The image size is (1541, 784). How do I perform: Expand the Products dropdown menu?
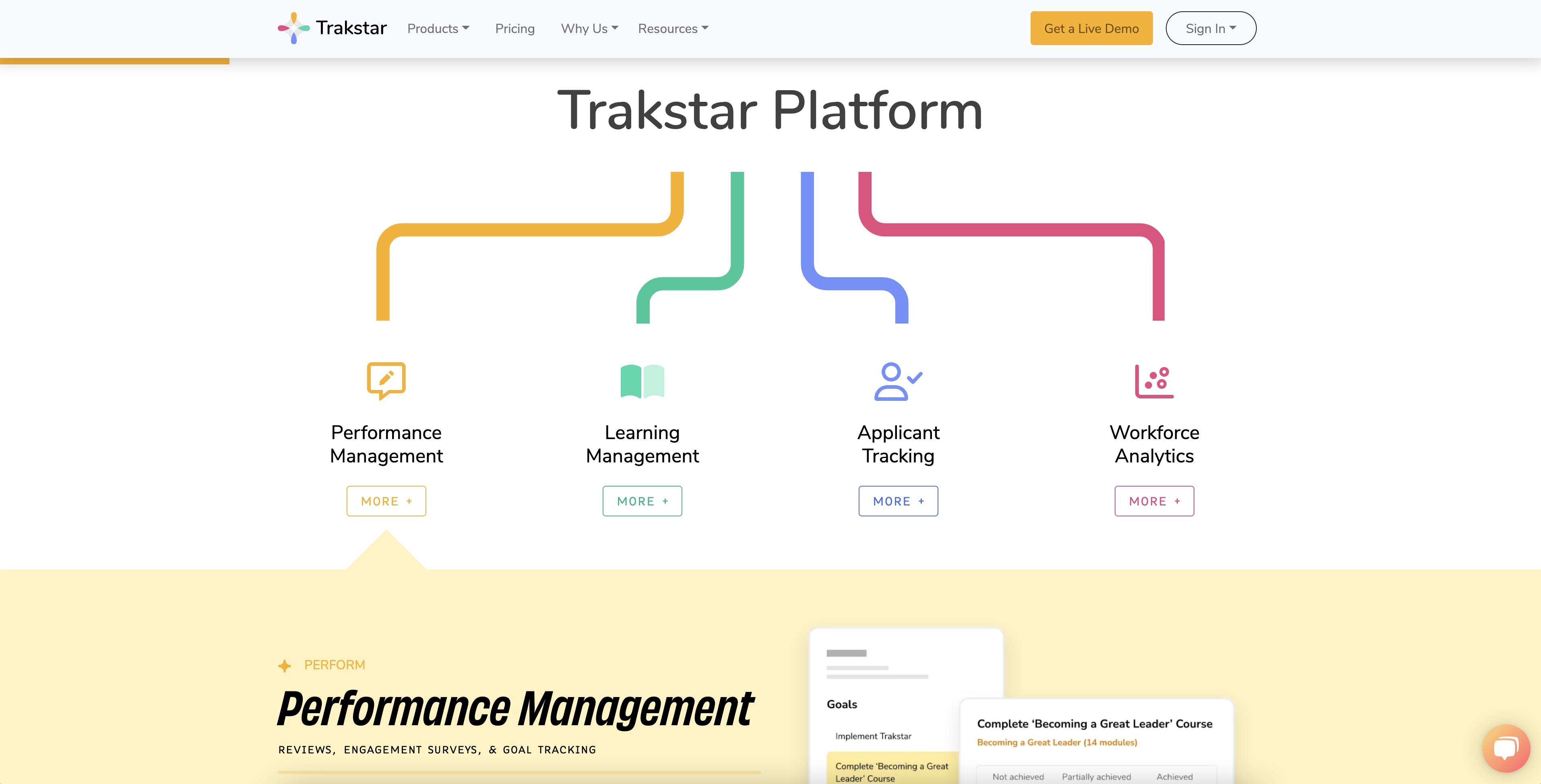click(438, 28)
